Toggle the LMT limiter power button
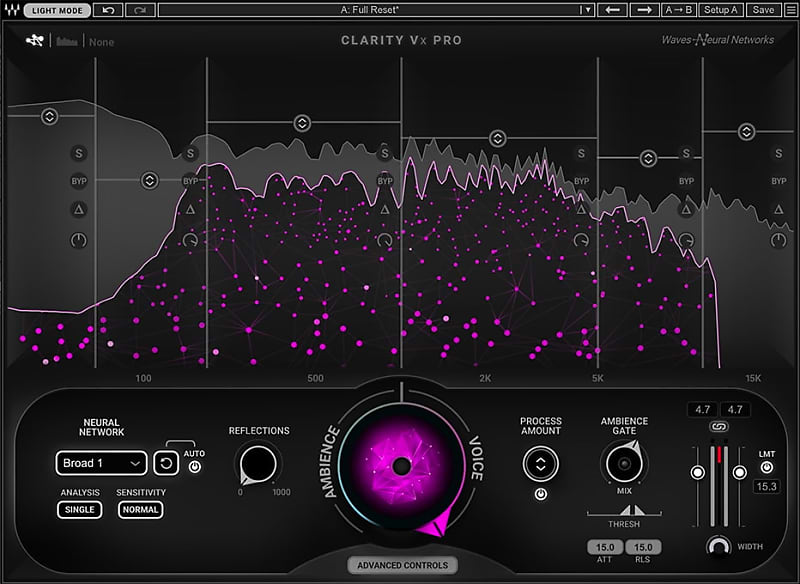The image size is (800, 584). tap(766, 468)
